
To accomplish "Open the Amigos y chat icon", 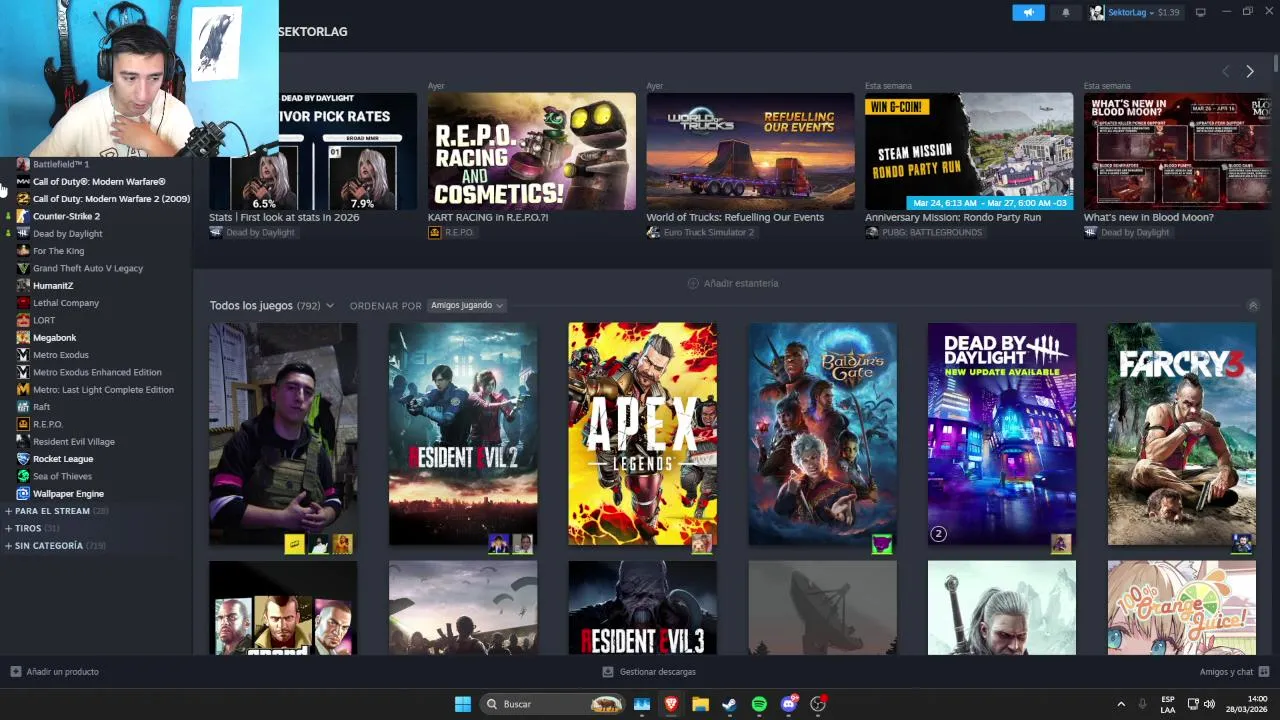I will [1264, 672].
